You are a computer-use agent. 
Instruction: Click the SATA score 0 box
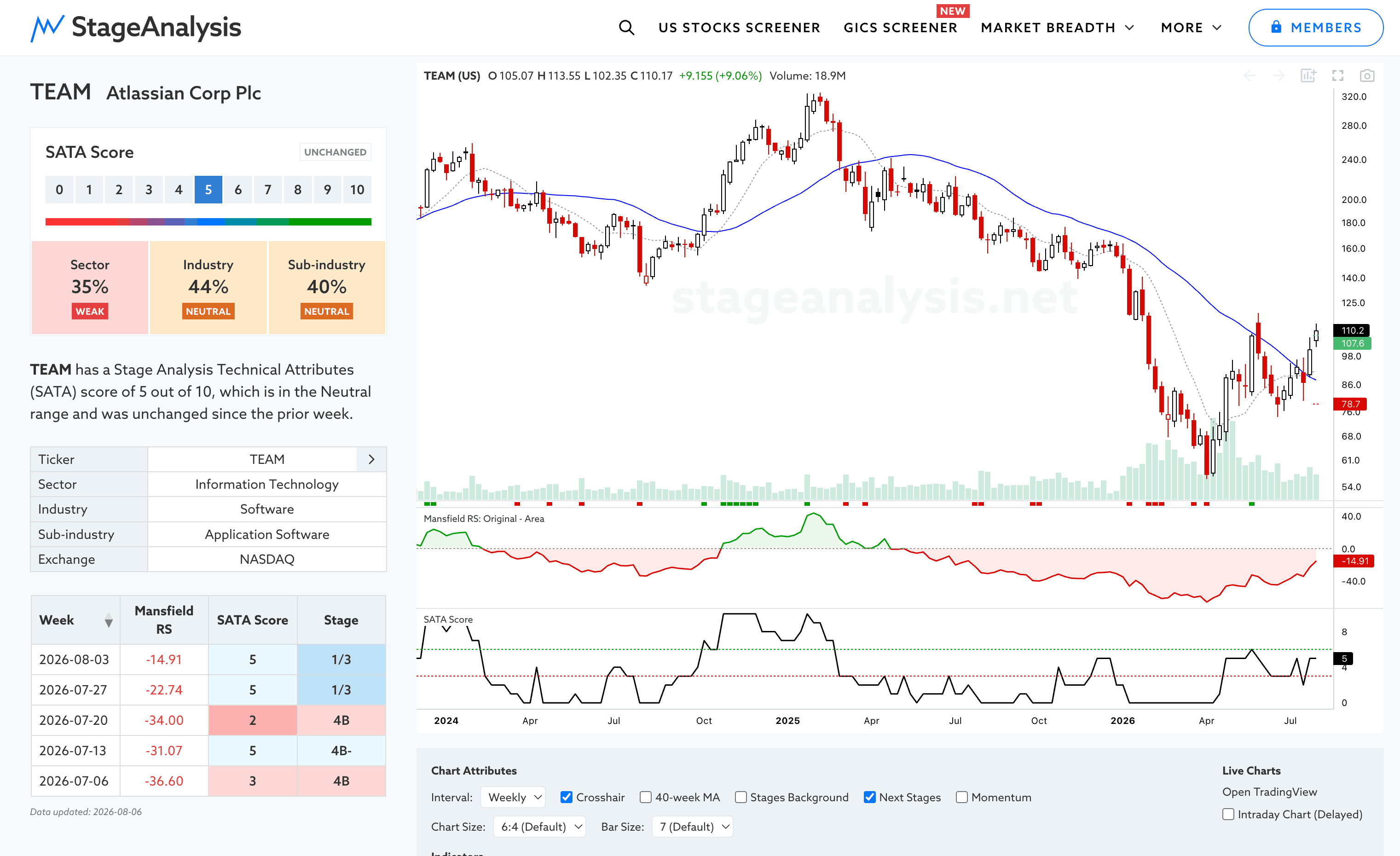[x=60, y=189]
